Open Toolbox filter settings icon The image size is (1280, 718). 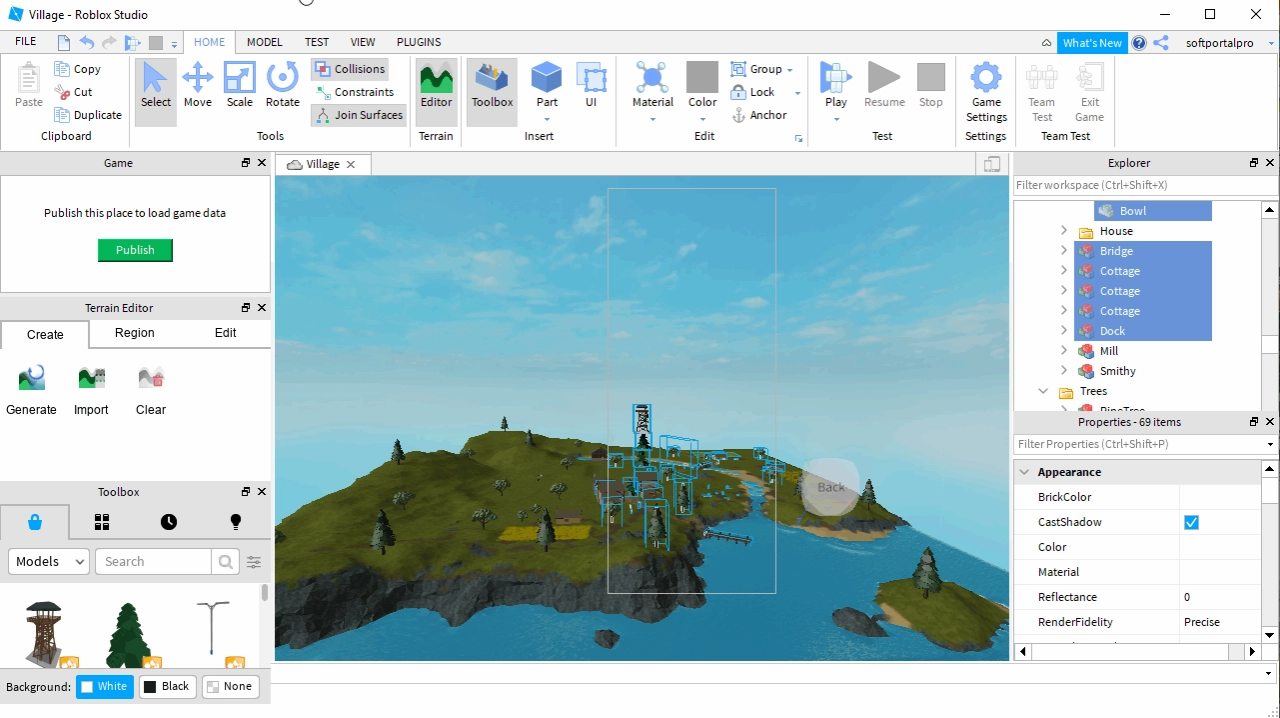(x=254, y=562)
